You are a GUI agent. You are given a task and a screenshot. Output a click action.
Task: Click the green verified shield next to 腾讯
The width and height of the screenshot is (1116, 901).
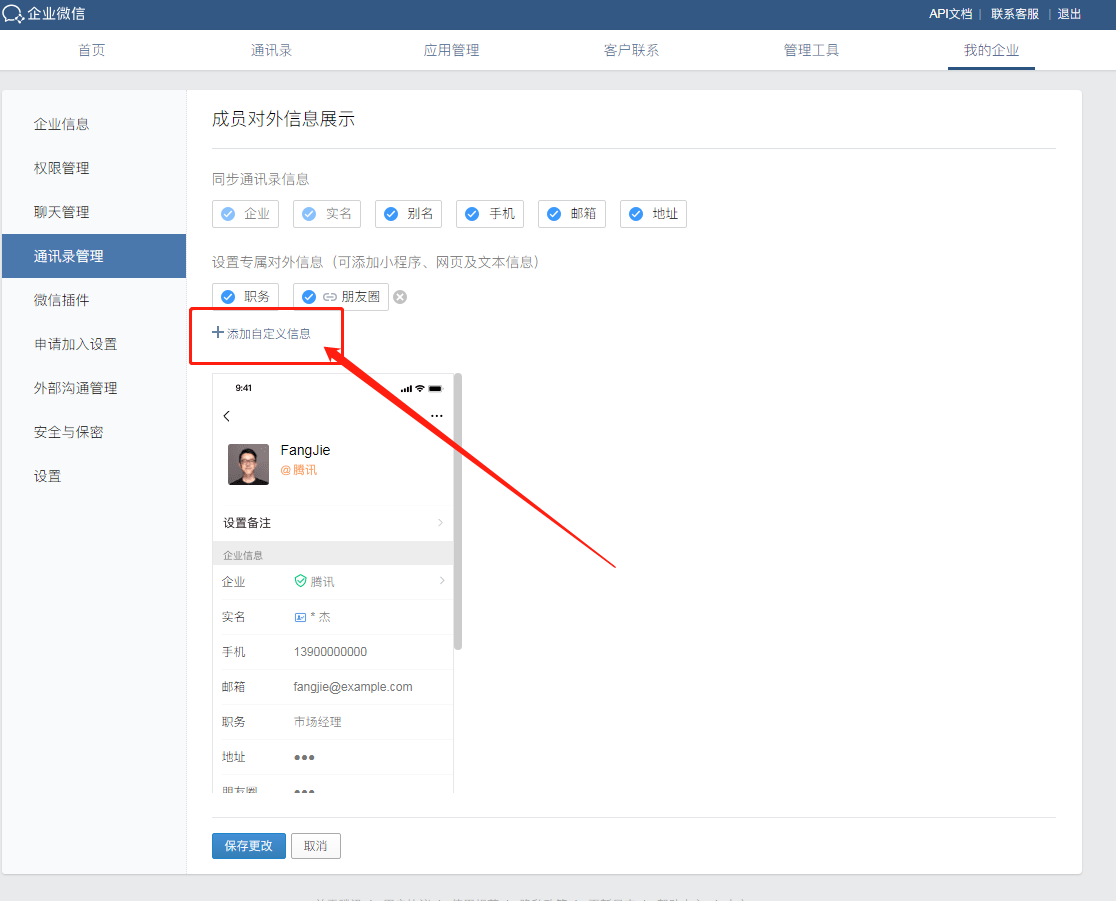(x=300, y=581)
